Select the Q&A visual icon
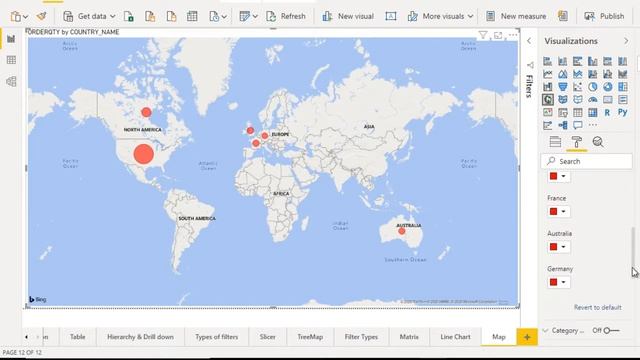The width and height of the screenshot is (640, 360). coord(578,125)
